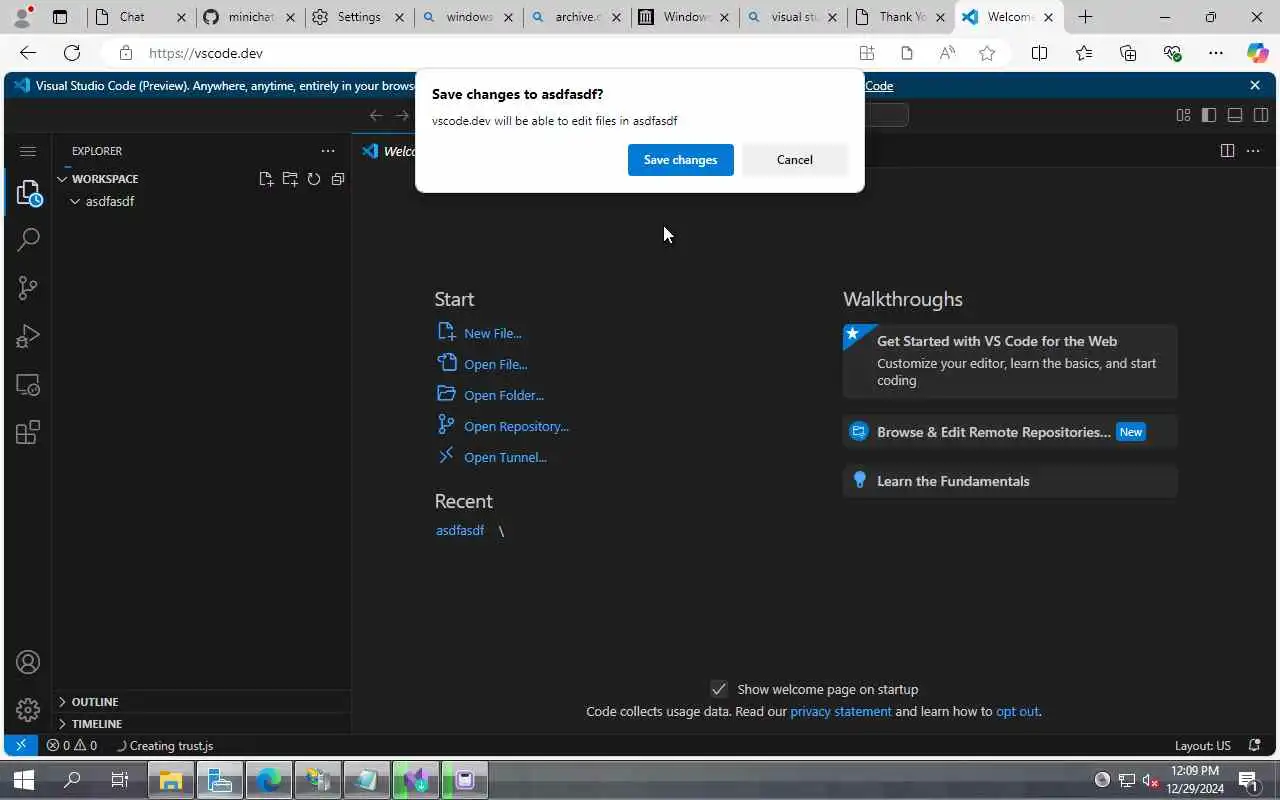Screen dimensions: 1280x800
Task: Refresh the Explorer file tree
Action: (x=314, y=179)
